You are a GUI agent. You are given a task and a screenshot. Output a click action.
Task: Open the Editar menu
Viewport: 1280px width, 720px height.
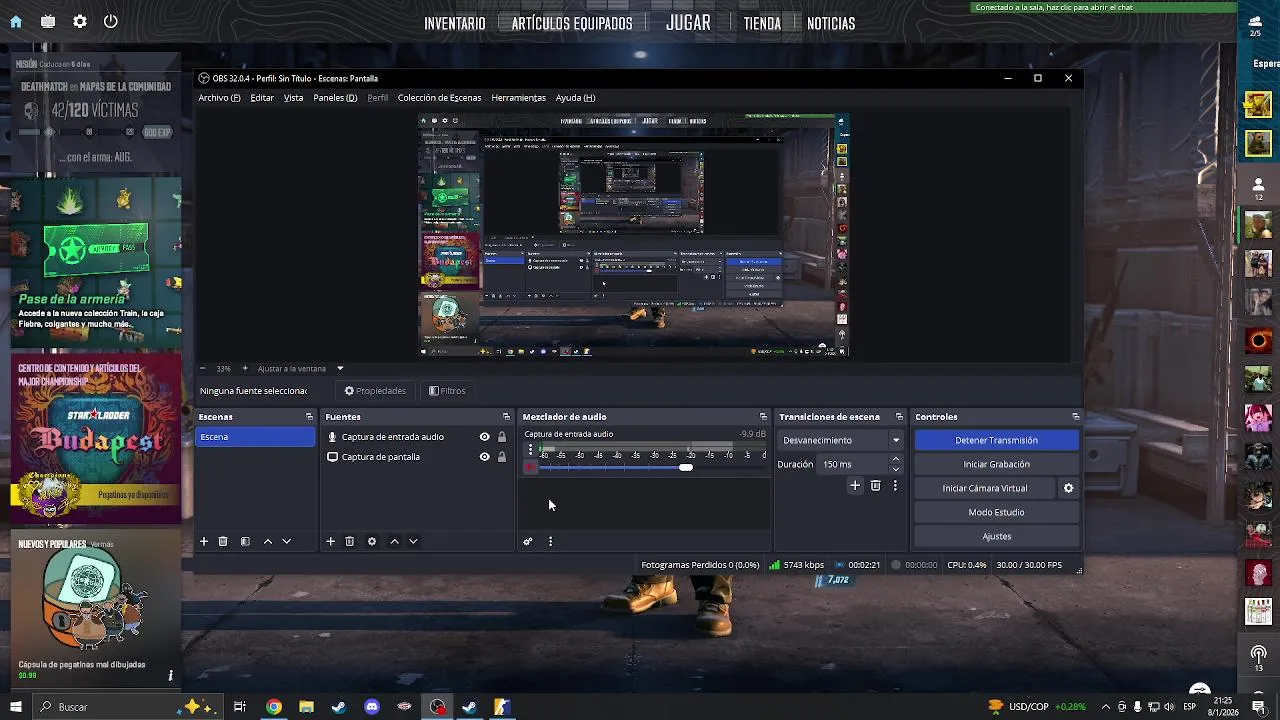[262, 98]
